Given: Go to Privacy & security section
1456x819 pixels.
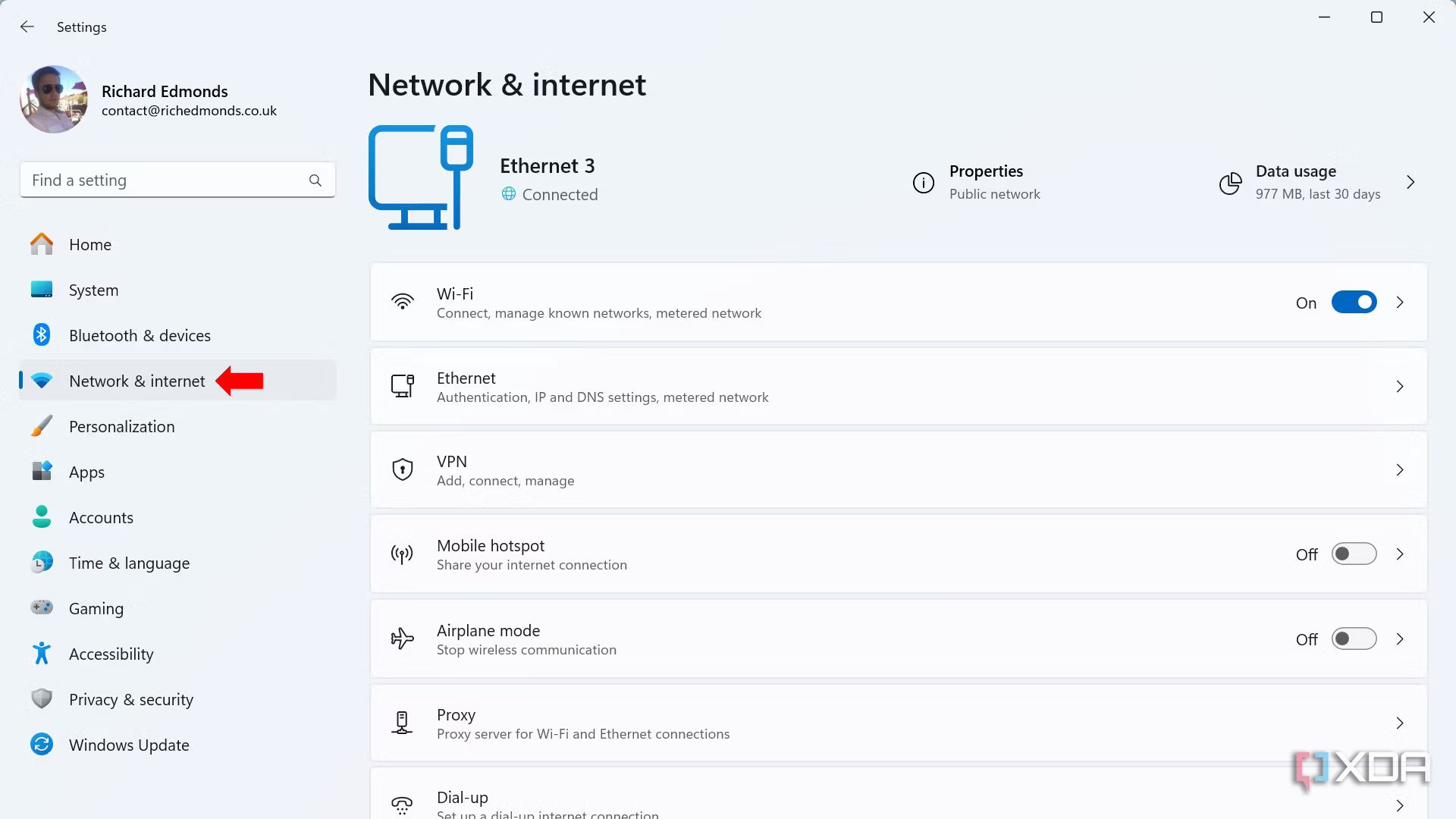Looking at the screenshot, I should point(130,699).
